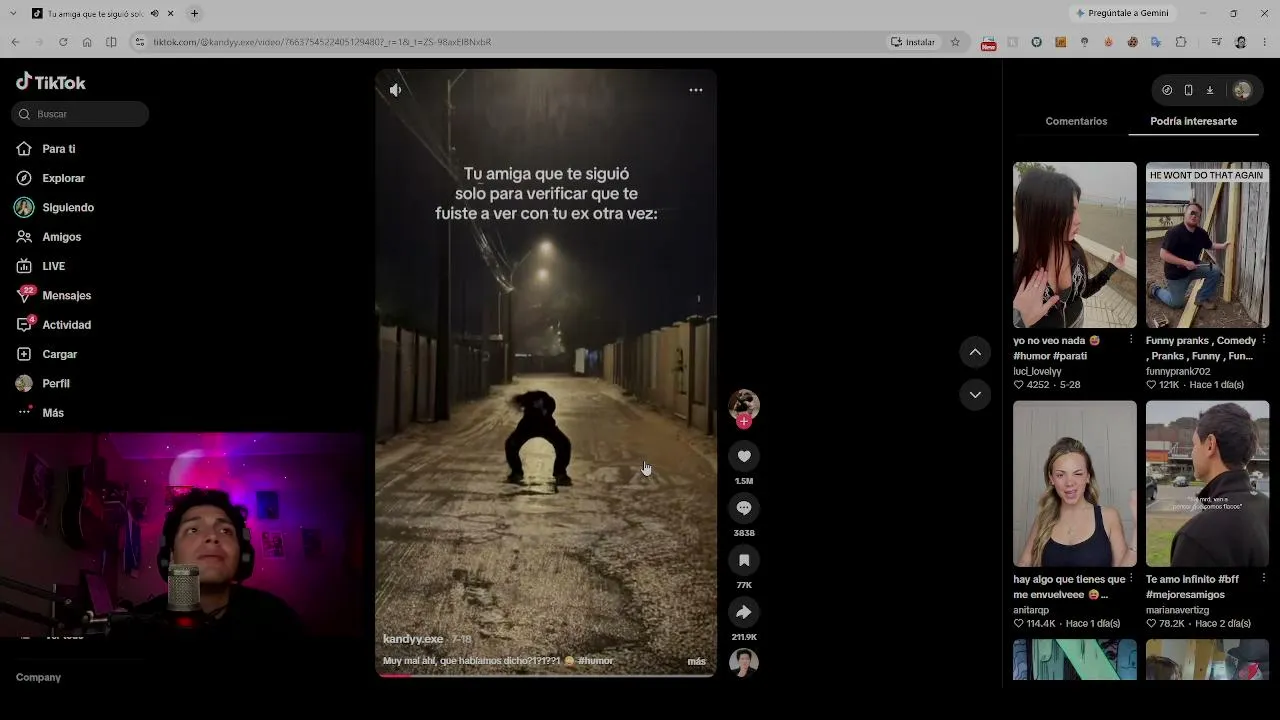Open the 'yo no veo nada' video thumbnail
Screen dimensions: 1280x720
point(1075,245)
